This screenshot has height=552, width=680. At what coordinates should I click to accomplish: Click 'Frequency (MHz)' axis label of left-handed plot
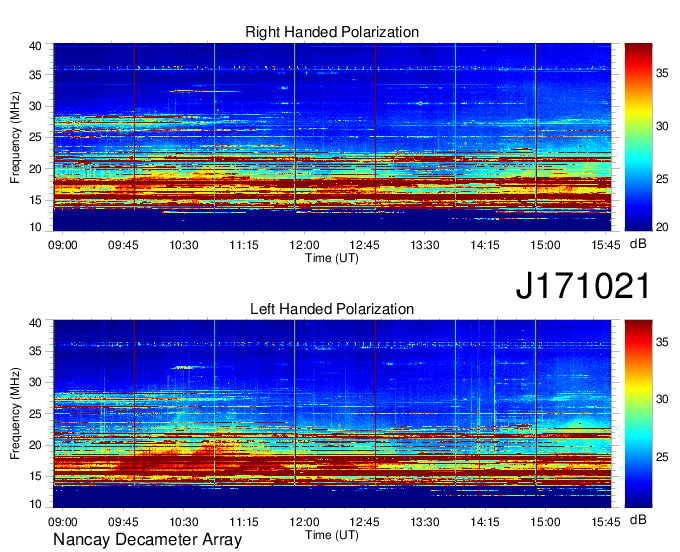15,414
